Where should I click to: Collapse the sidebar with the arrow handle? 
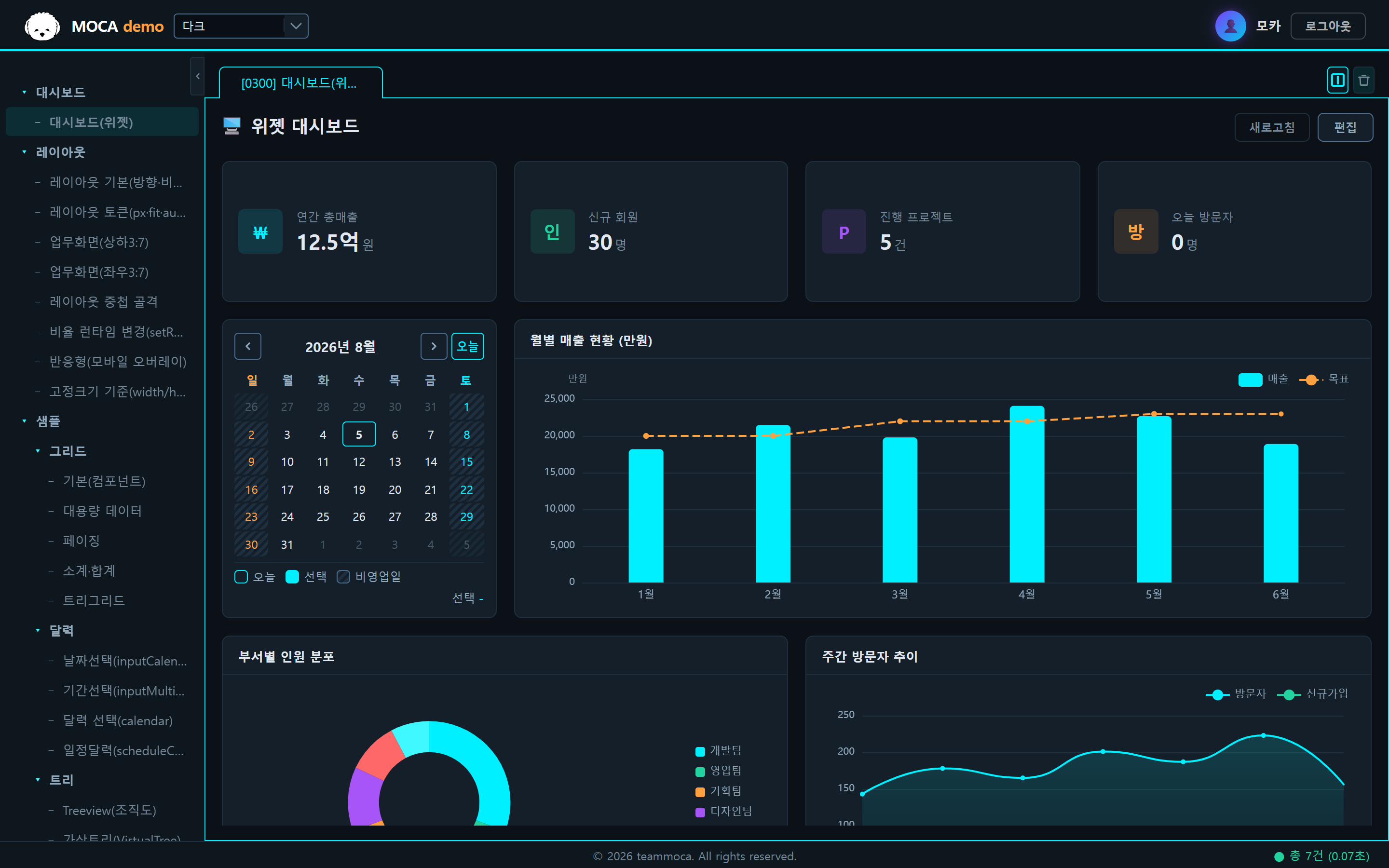tap(197, 76)
